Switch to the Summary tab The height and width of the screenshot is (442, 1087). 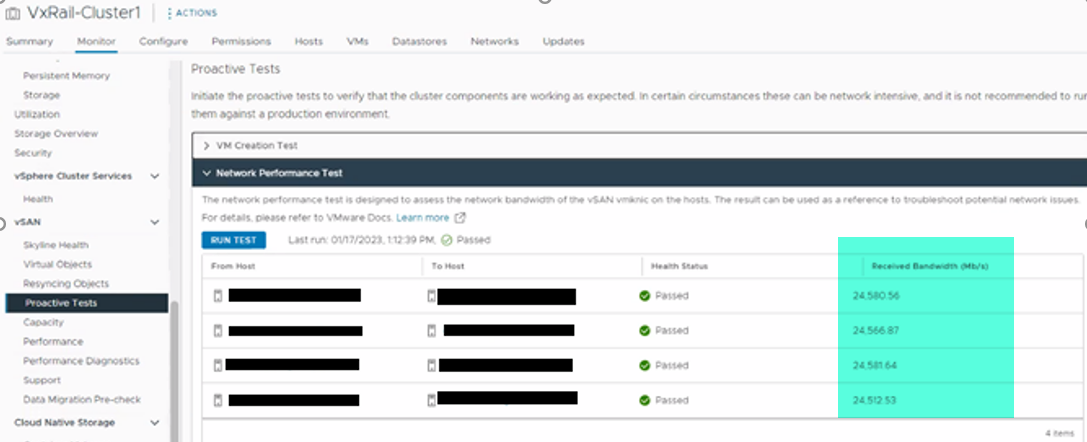(x=29, y=42)
